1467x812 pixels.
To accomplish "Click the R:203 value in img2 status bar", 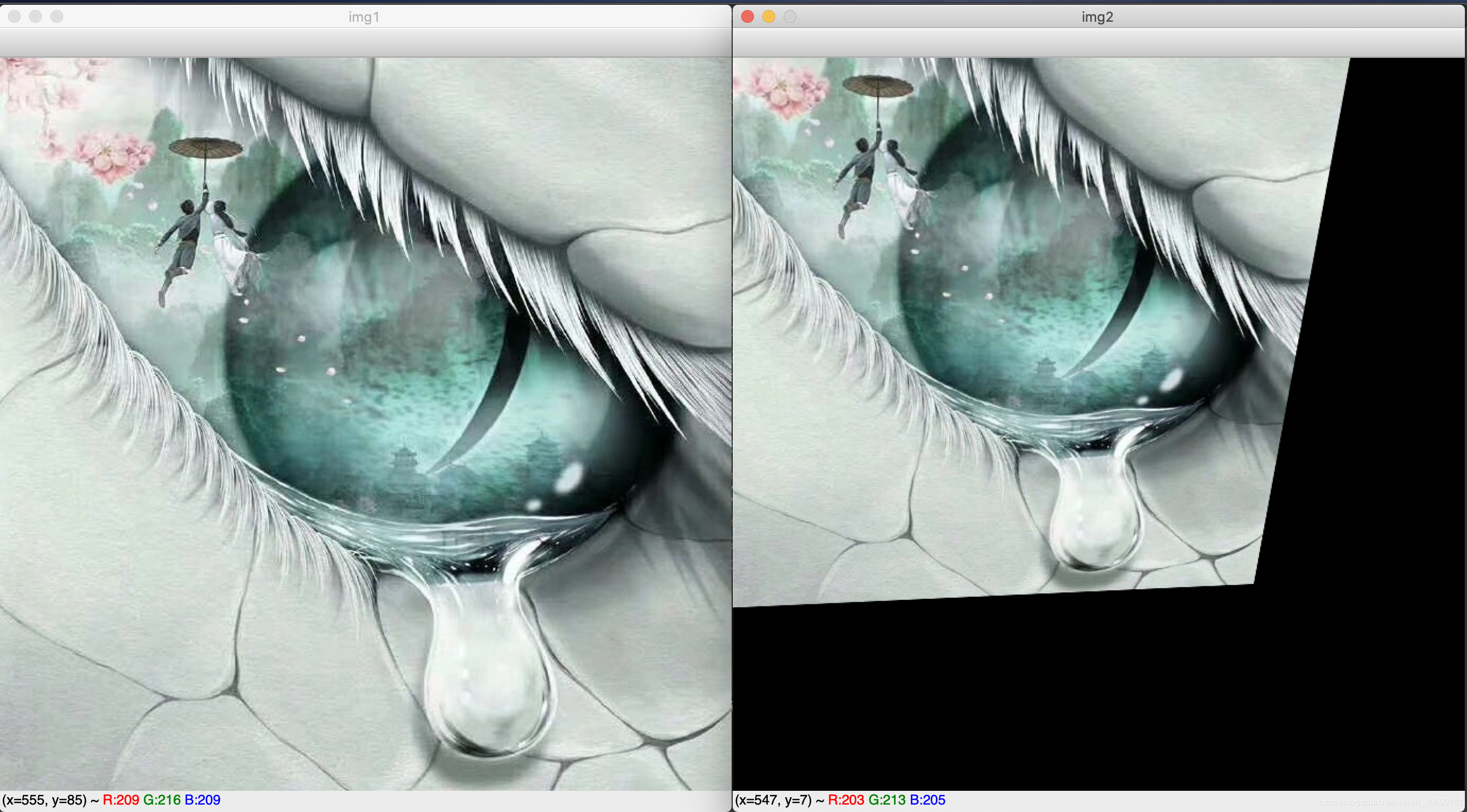I will pyautogui.click(x=846, y=799).
